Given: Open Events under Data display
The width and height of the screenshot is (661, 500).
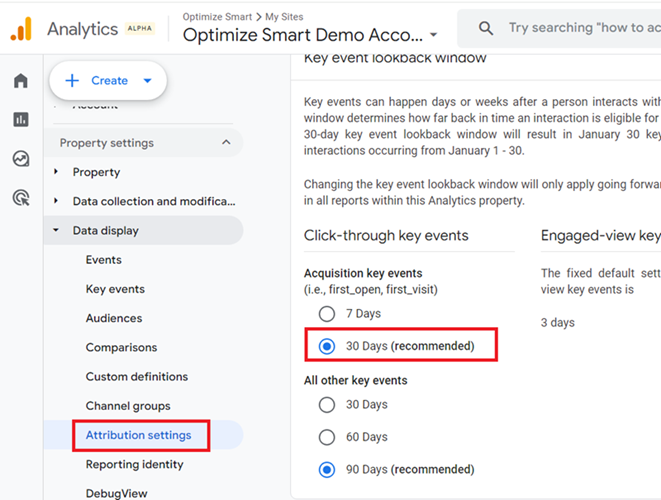Looking at the screenshot, I should point(104,260).
